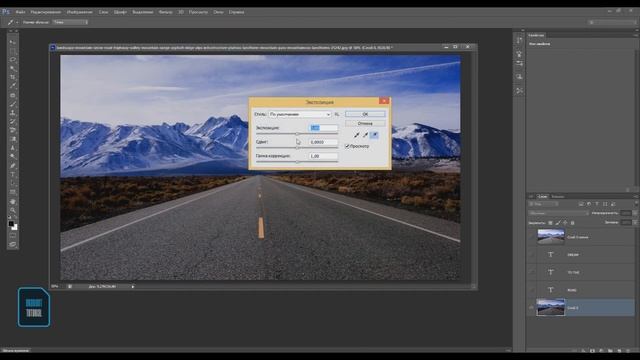Select the Gradient tool
This screenshot has height=360, width=640.
tap(13, 139)
